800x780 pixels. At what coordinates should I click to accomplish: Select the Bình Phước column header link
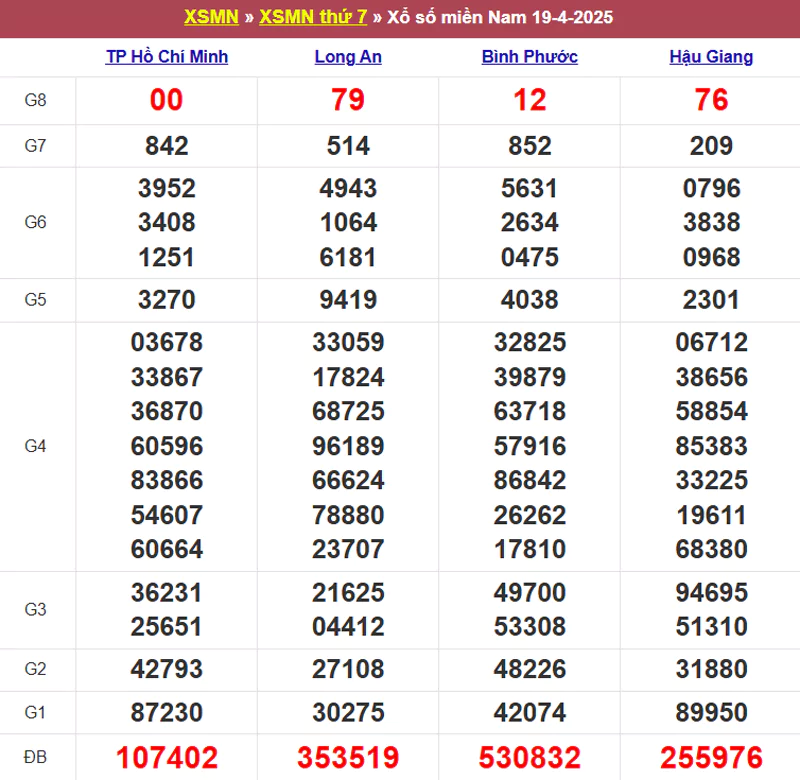point(530,57)
